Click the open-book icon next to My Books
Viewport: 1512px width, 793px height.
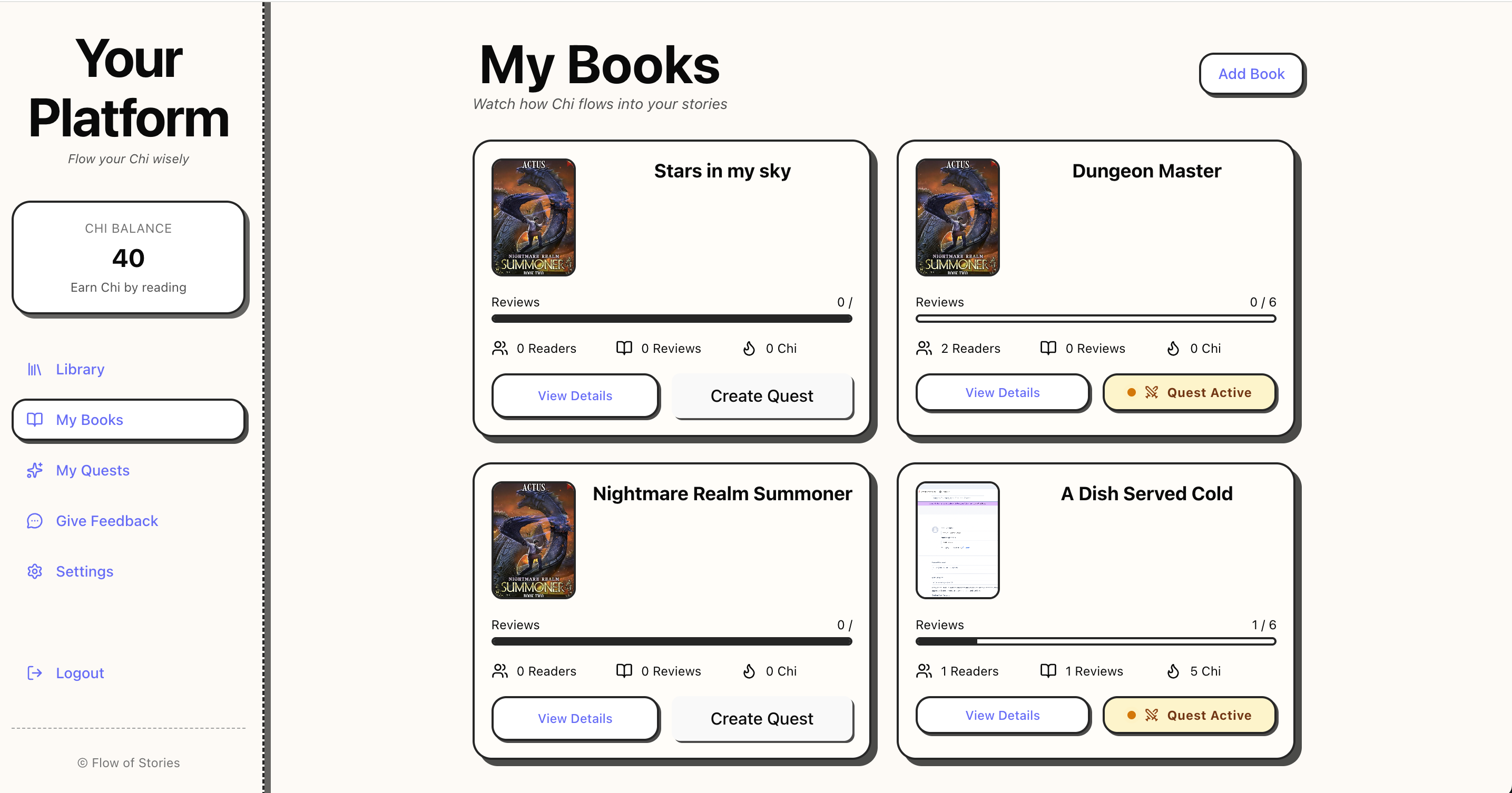[x=35, y=419]
